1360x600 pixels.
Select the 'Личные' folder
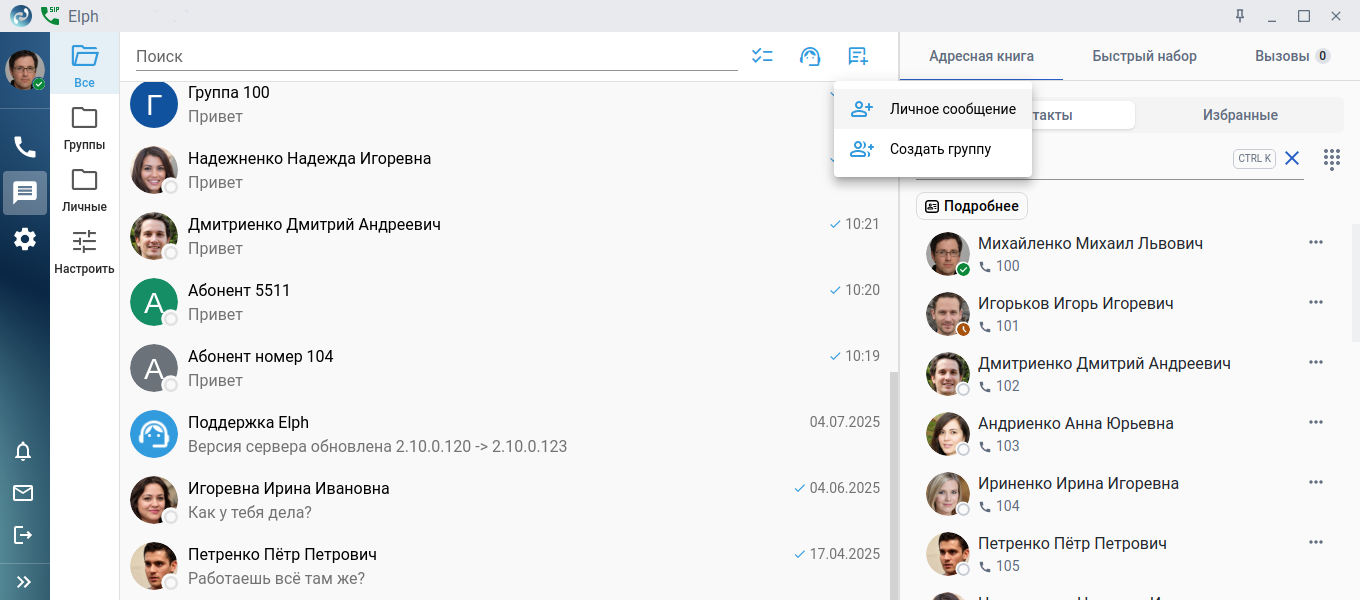[x=84, y=189]
